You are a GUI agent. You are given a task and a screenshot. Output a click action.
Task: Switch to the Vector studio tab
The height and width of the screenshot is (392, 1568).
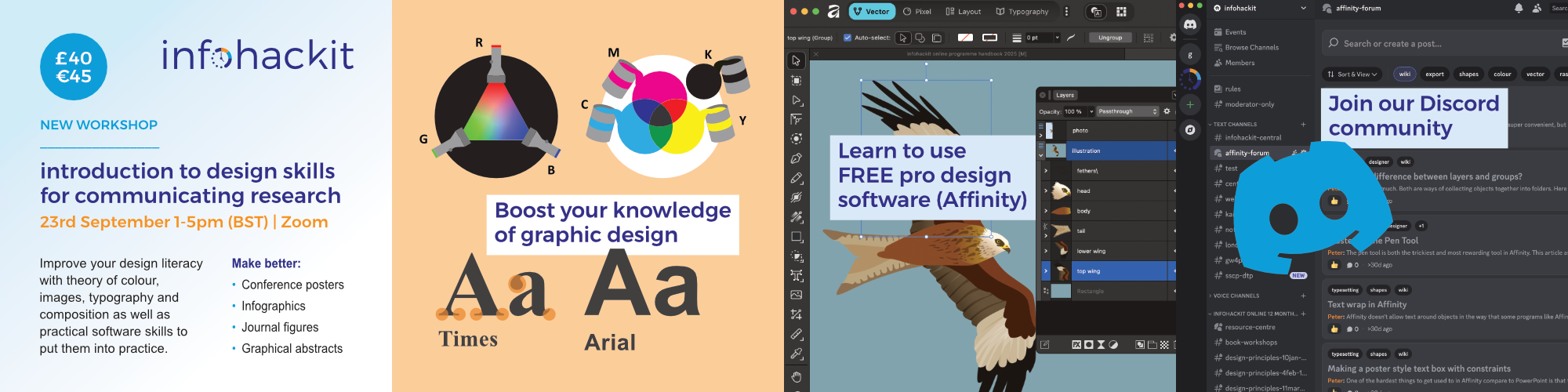tap(872, 12)
